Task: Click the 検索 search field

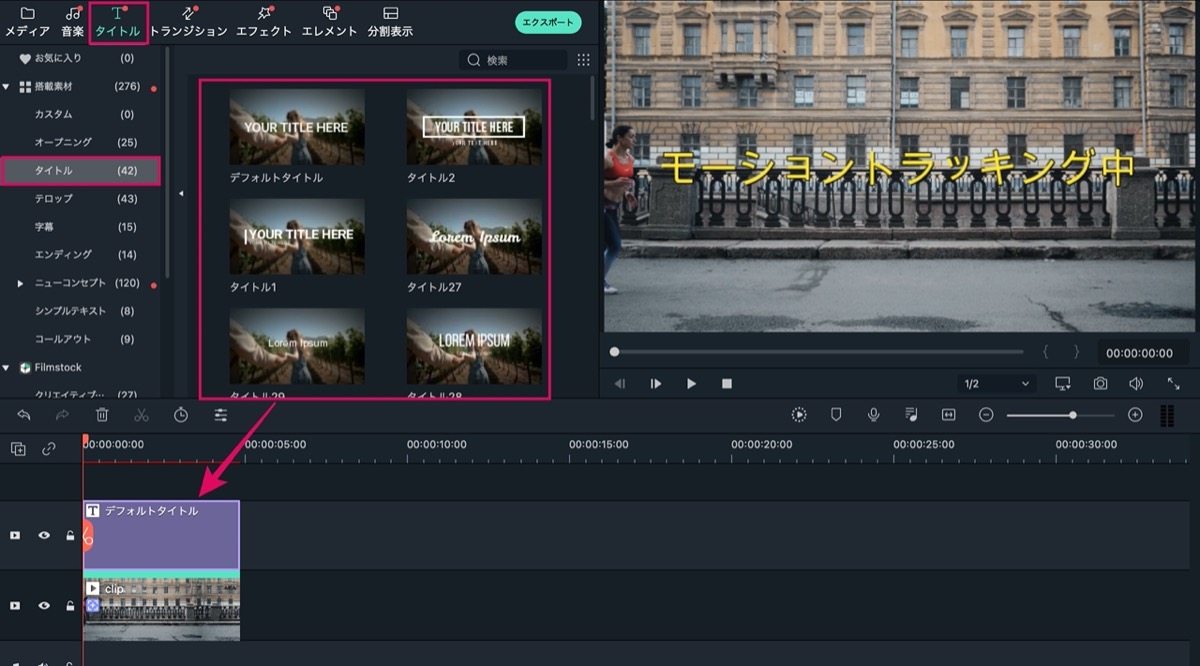Action: pos(513,60)
